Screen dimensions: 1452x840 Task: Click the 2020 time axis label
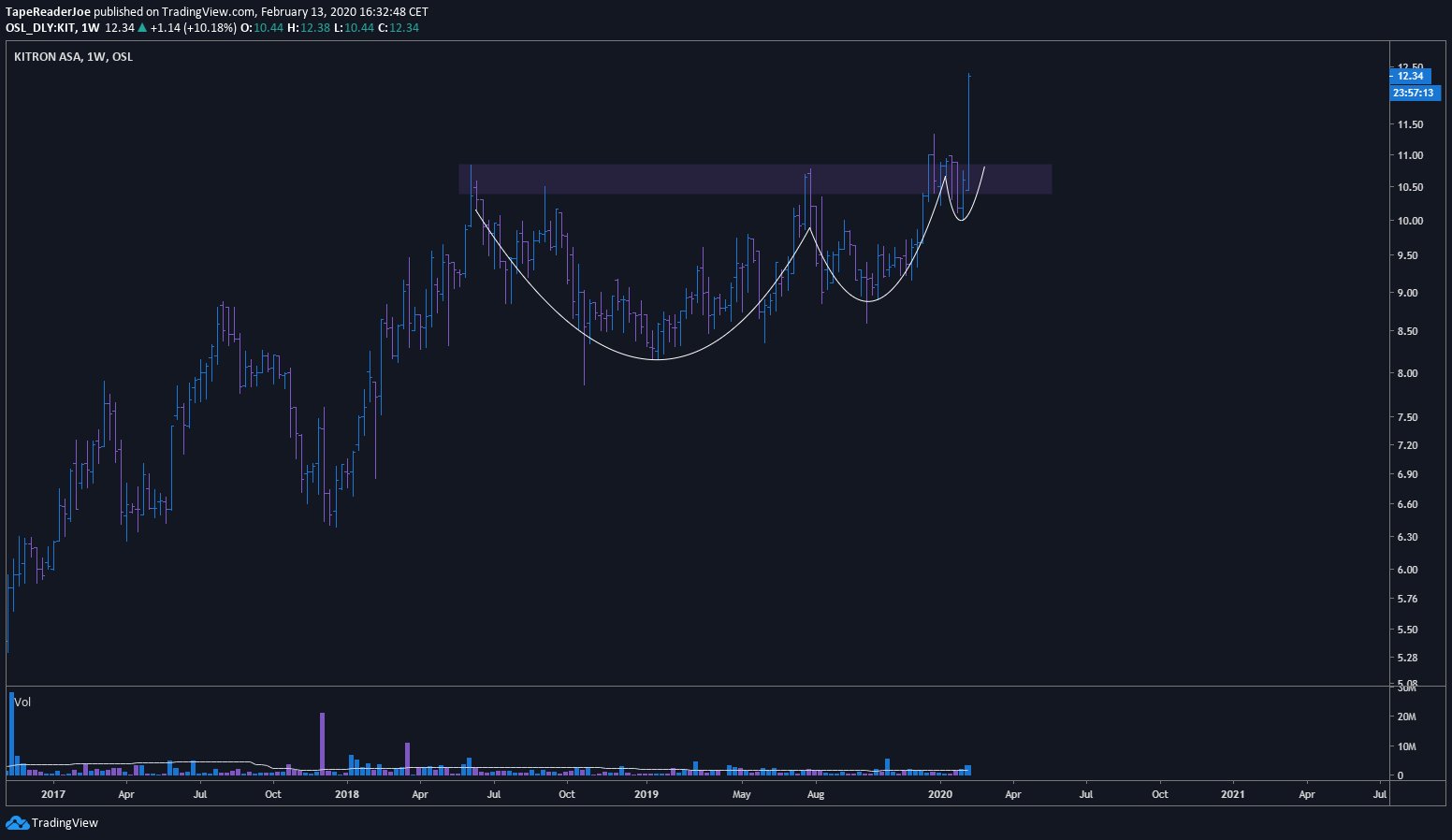tap(940, 794)
